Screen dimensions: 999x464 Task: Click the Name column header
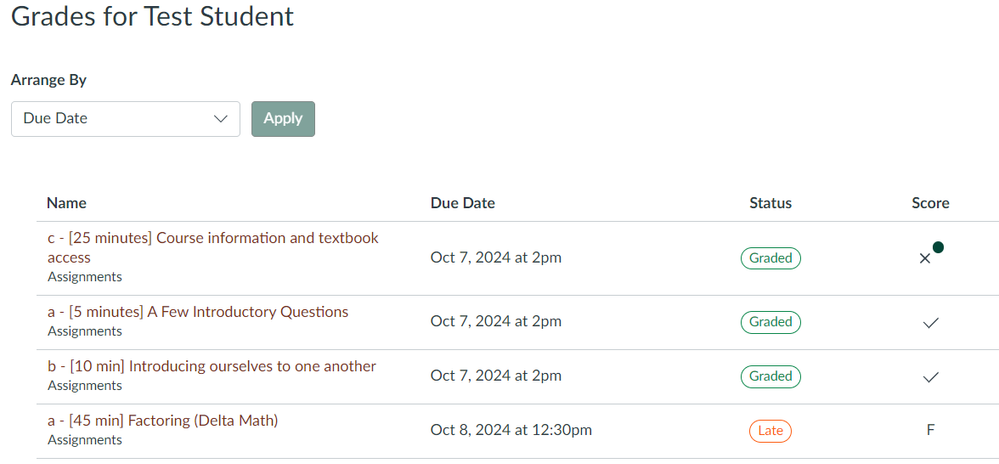tap(67, 203)
